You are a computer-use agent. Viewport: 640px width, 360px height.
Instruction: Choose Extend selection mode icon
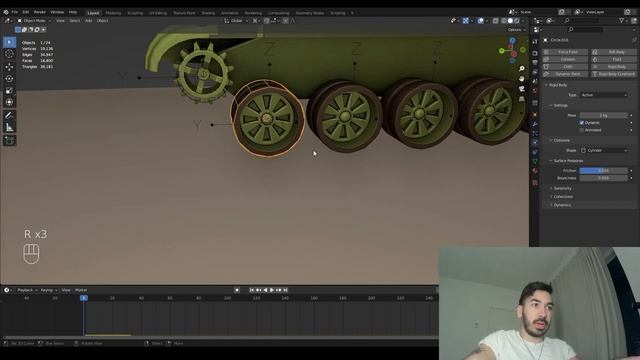24,29
